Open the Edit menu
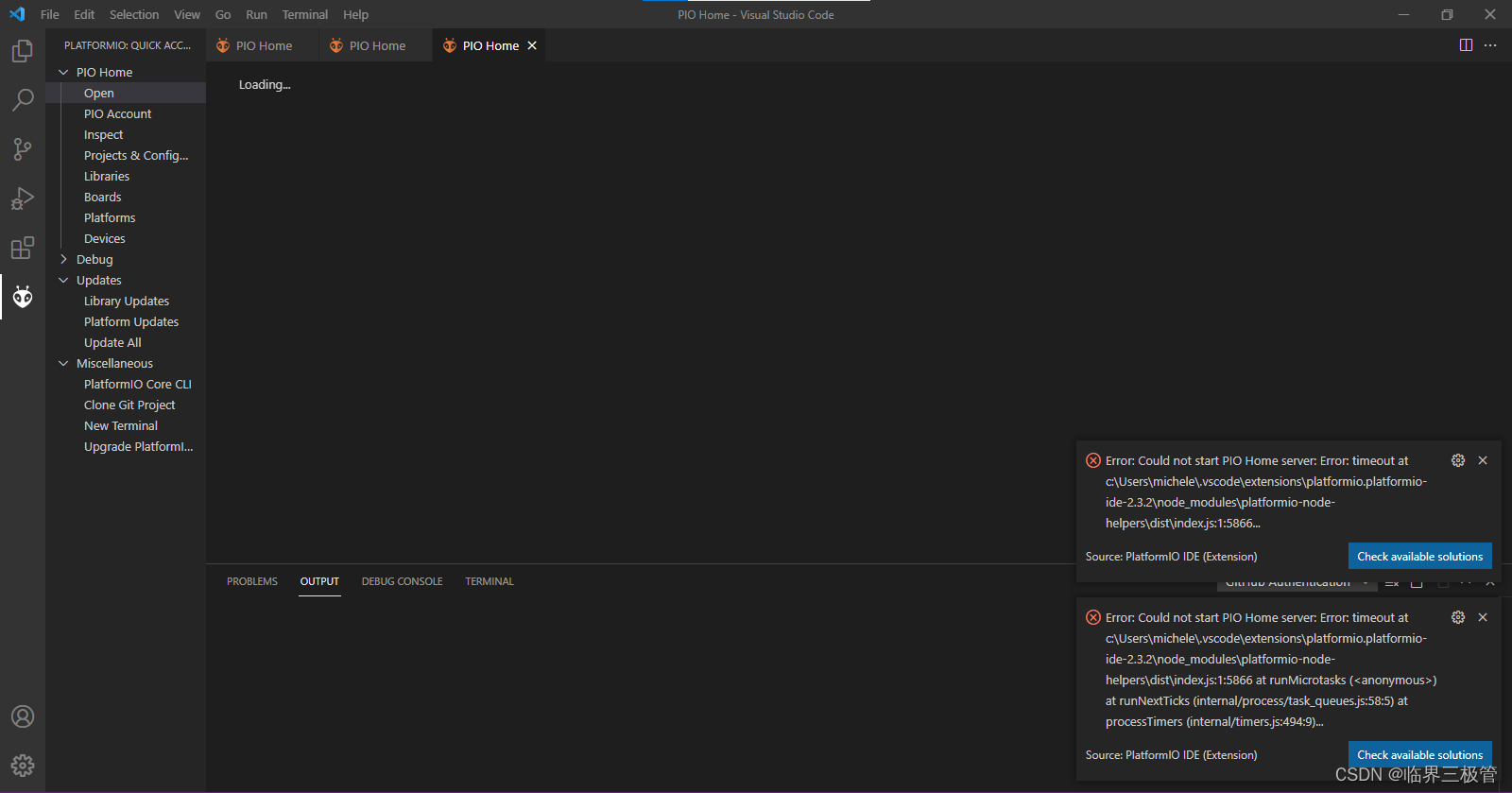1512x793 pixels. 84,14
